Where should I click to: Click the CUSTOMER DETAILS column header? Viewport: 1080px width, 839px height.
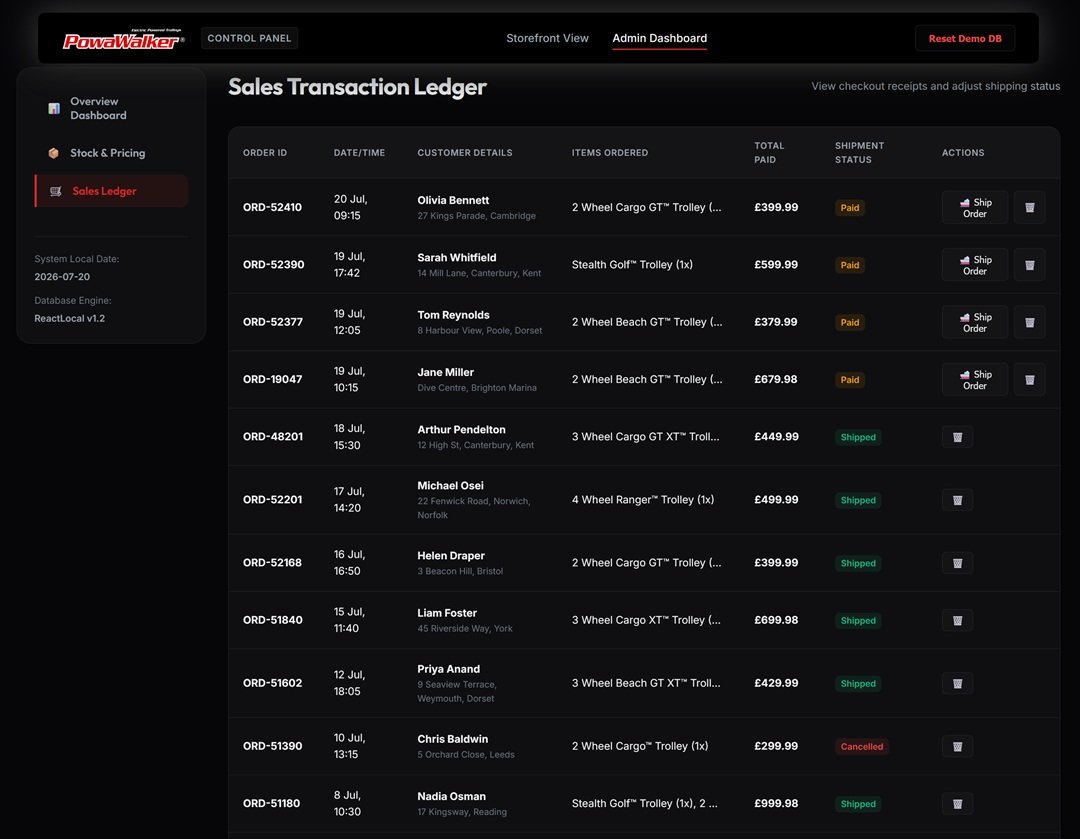point(464,152)
